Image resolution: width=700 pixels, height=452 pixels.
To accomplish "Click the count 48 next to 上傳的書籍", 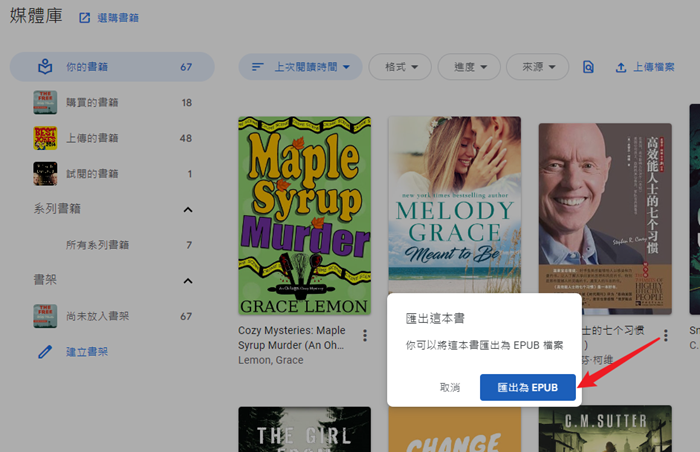I will (x=186, y=138).
